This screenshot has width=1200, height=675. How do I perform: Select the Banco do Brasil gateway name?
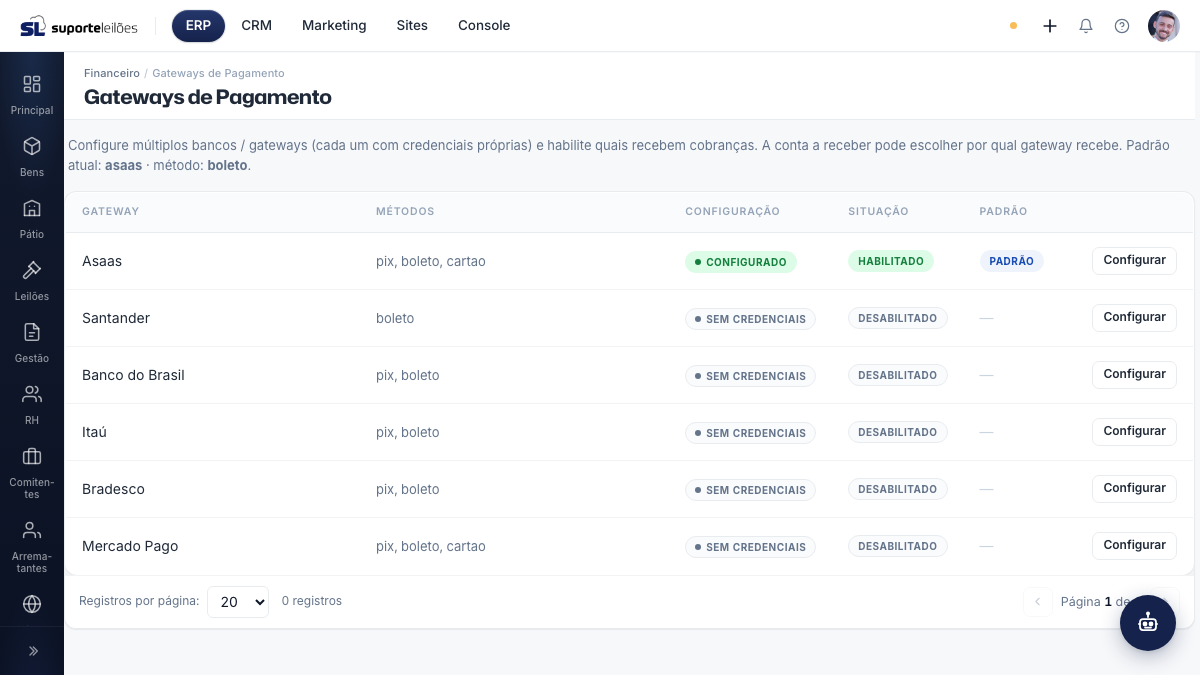[133, 375]
